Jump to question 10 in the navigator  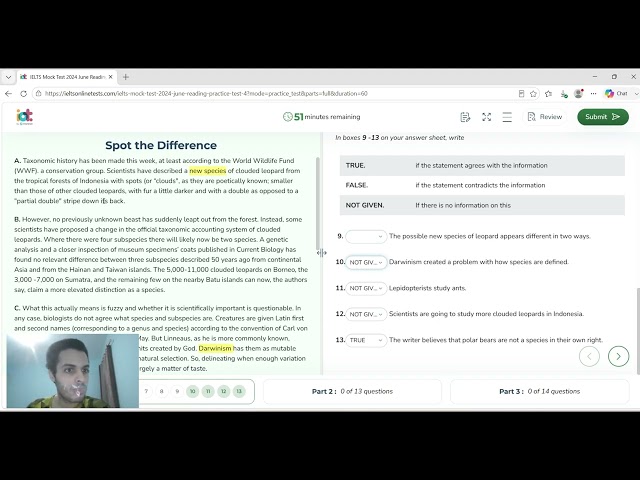point(193,391)
